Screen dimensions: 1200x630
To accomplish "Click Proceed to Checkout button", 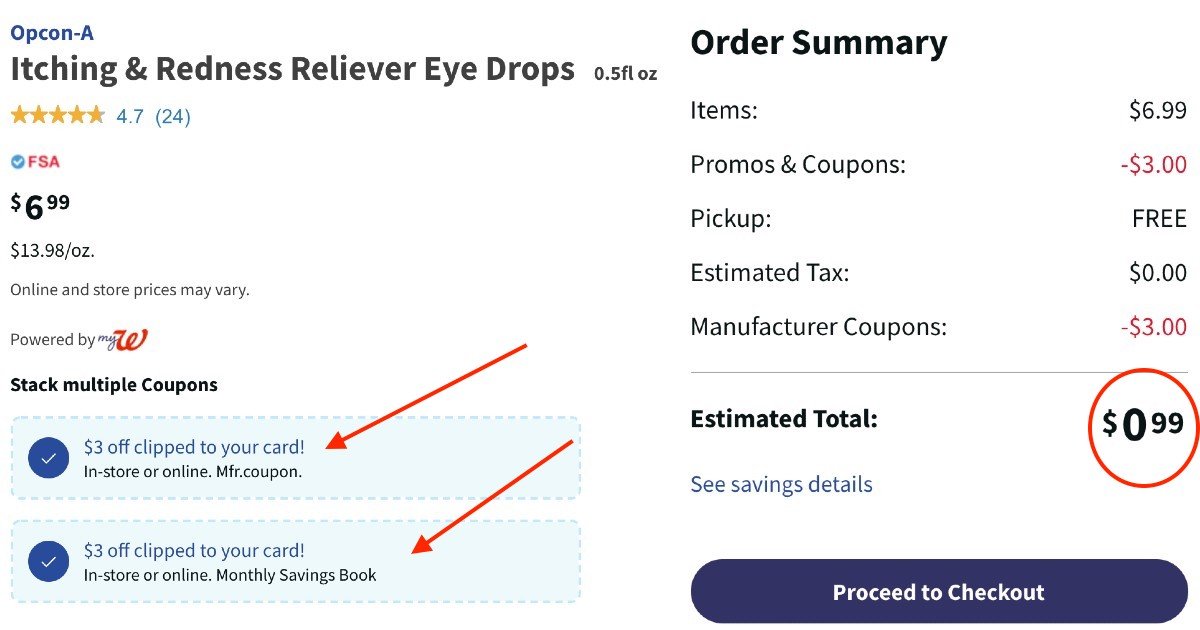I will pyautogui.click(x=938, y=592).
